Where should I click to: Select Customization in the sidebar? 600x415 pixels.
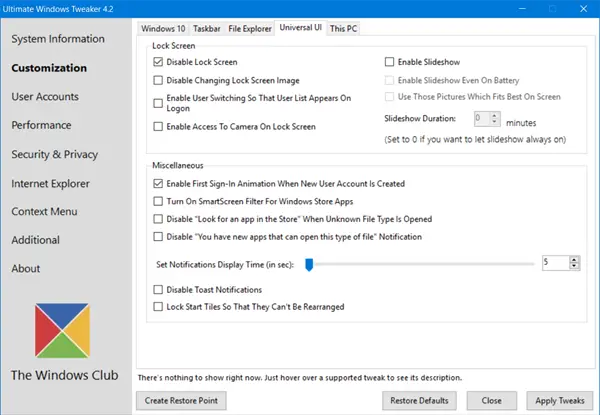[x=49, y=68]
